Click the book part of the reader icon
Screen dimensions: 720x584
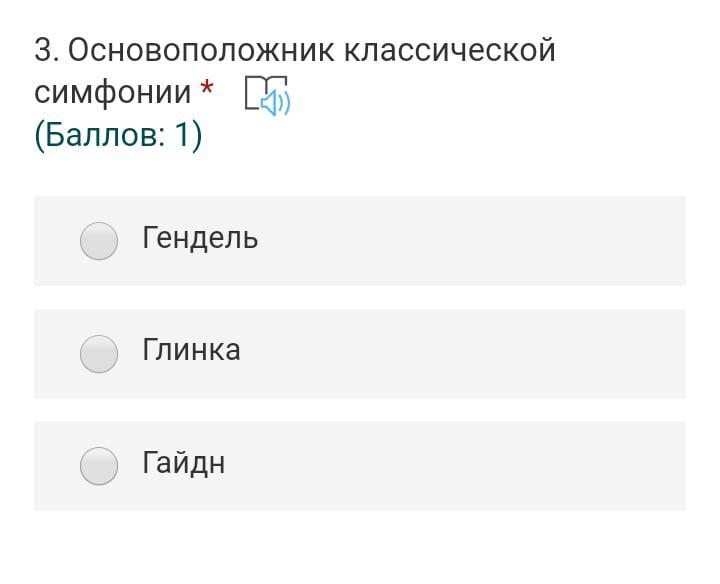click(256, 90)
